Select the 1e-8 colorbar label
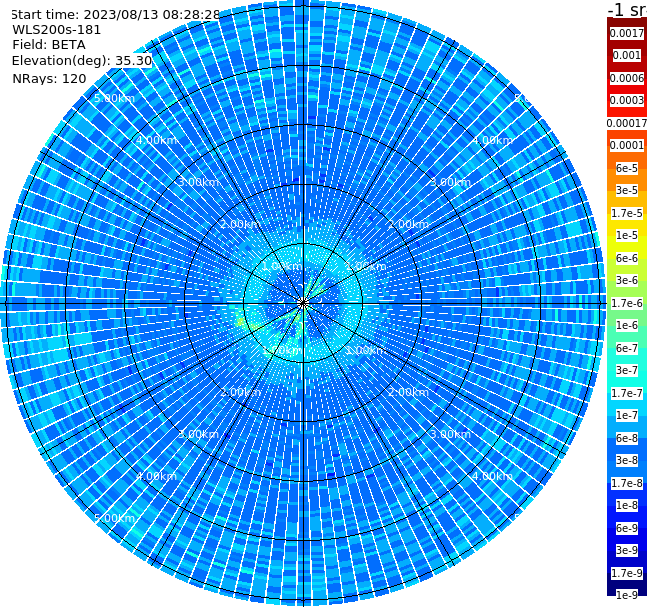This screenshot has width=647, height=607. 627,505
